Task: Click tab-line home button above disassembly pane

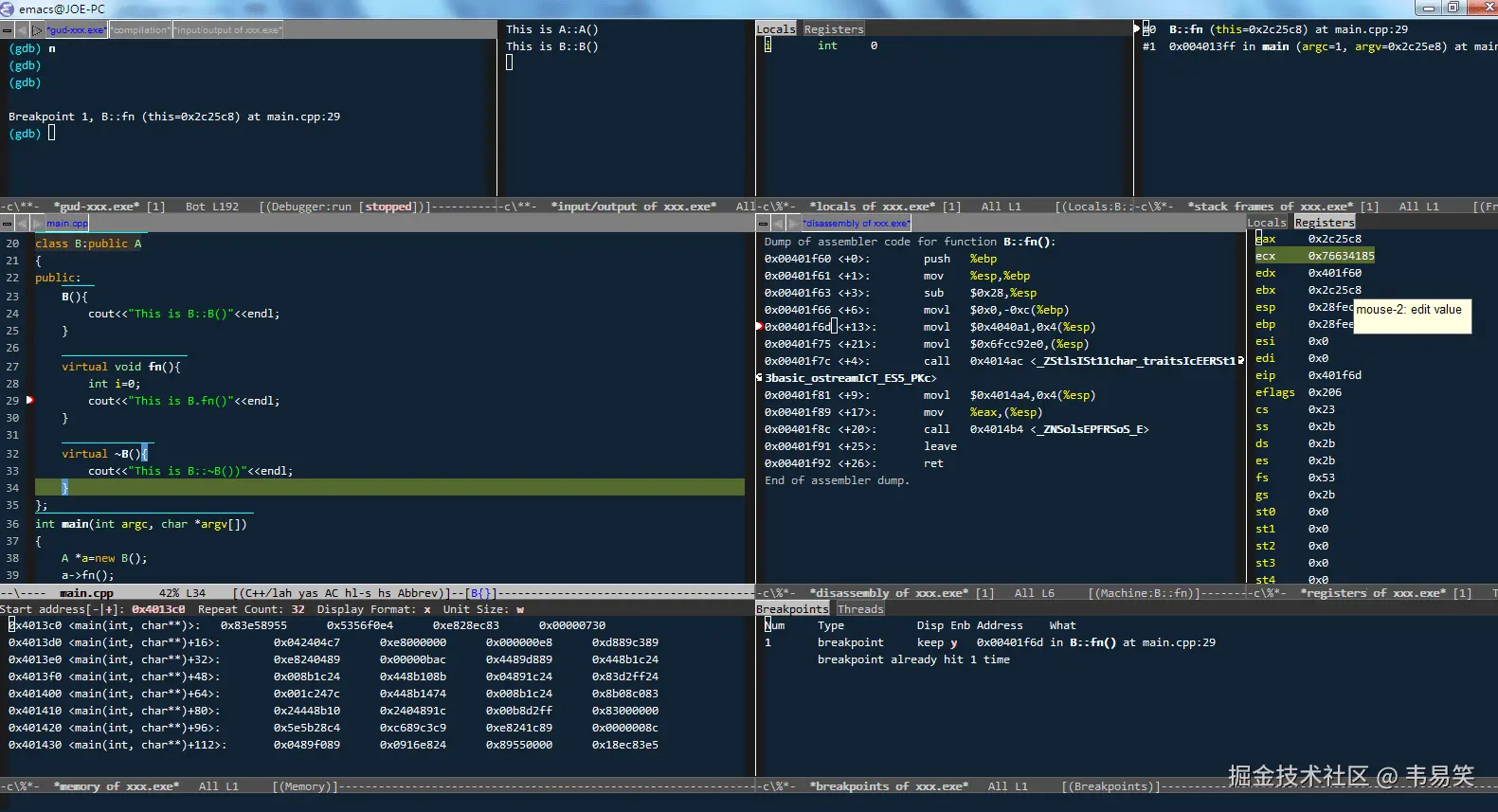Action: tap(762, 224)
